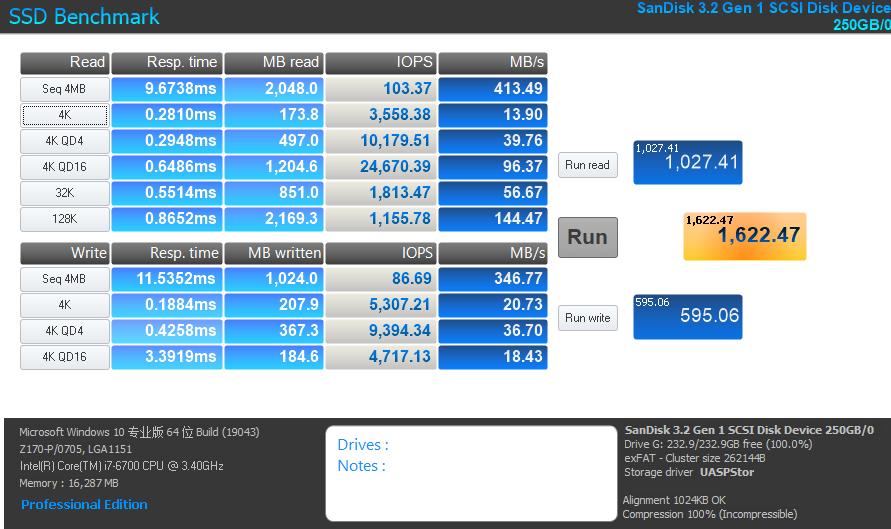
Task: Select the Write Seq 4MB test button
Action: pos(65,279)
